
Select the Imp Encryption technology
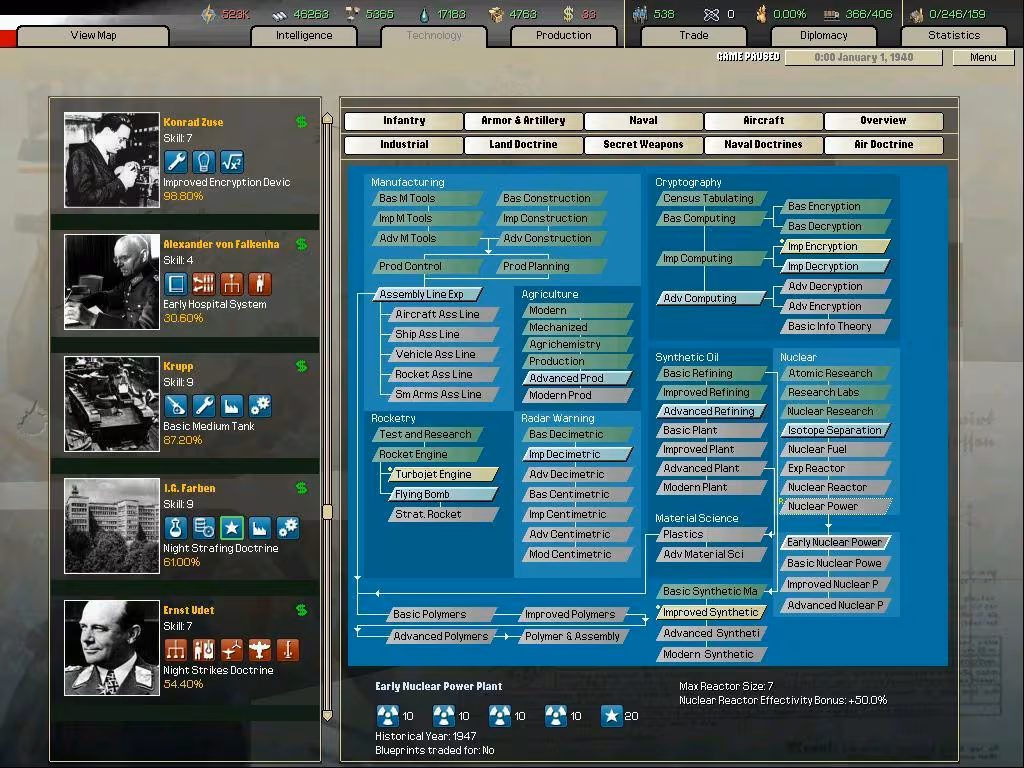pyautogui.click(x=835, y=246)
